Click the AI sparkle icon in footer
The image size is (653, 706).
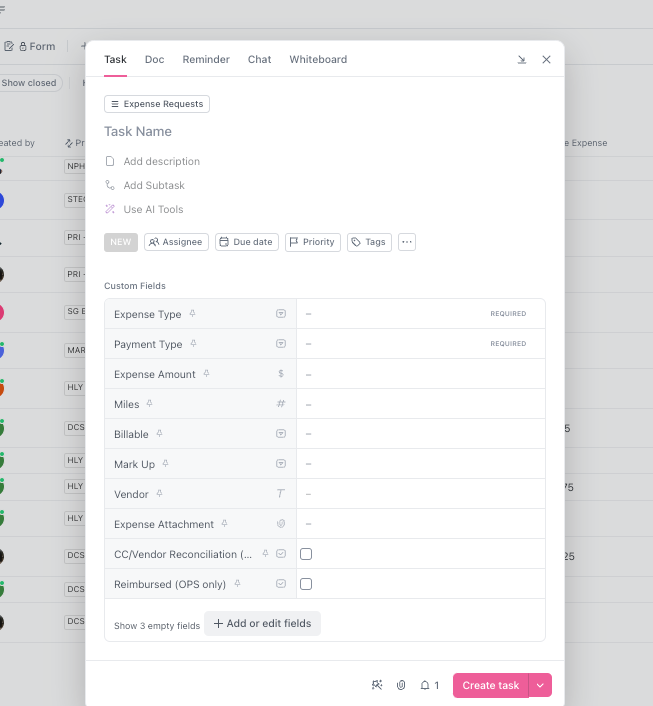pos(377,685)
